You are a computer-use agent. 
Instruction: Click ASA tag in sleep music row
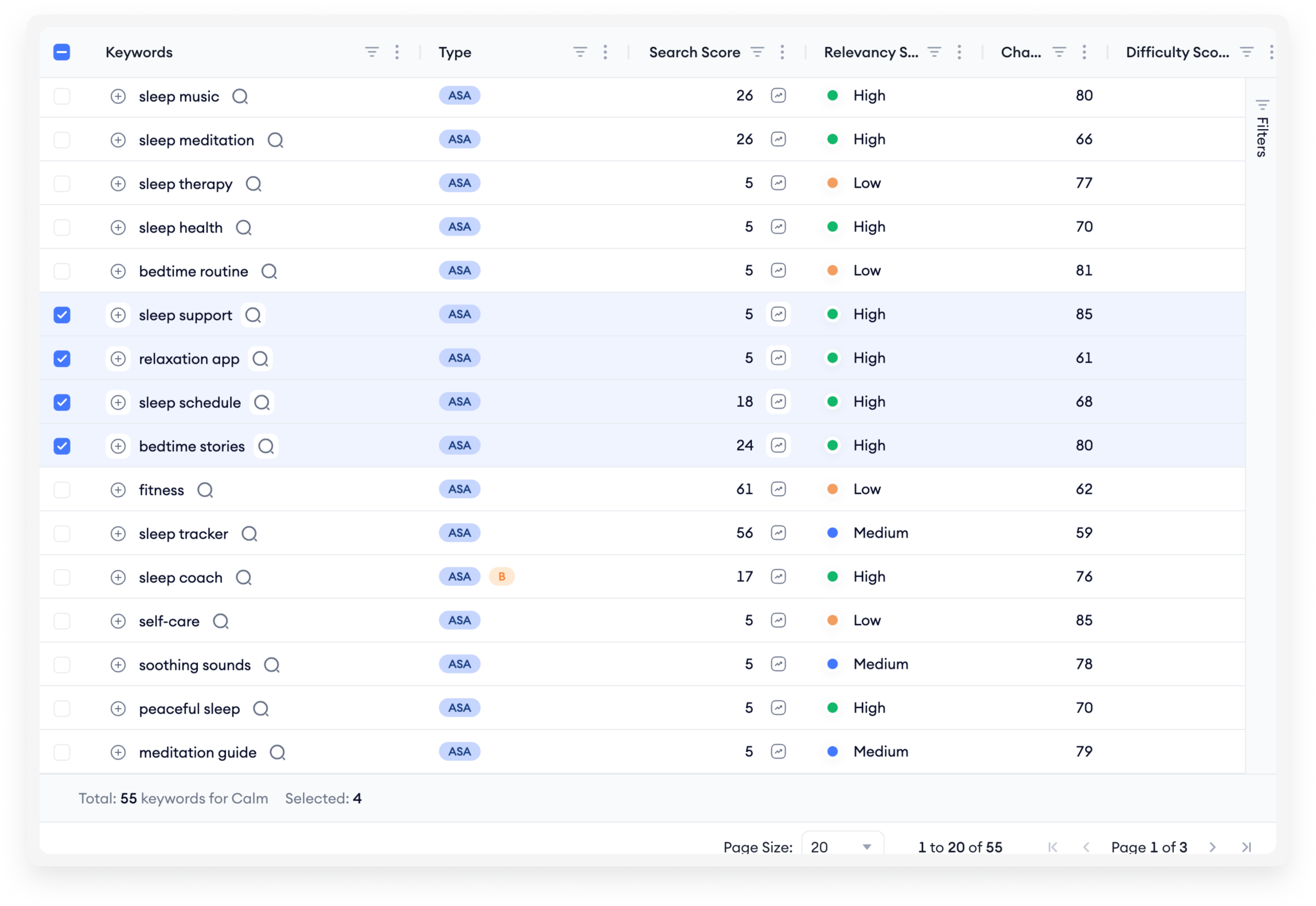point(459,95)
